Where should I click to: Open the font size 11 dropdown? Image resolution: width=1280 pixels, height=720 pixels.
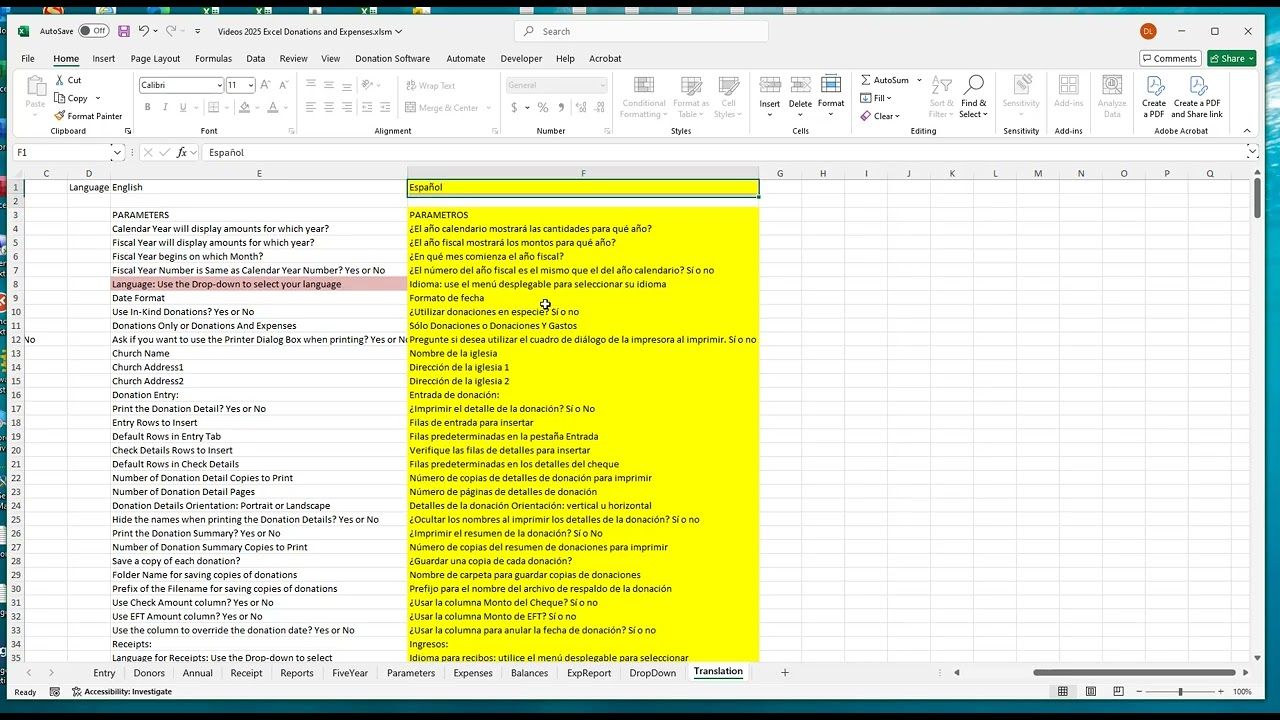[x=250, y=85]
